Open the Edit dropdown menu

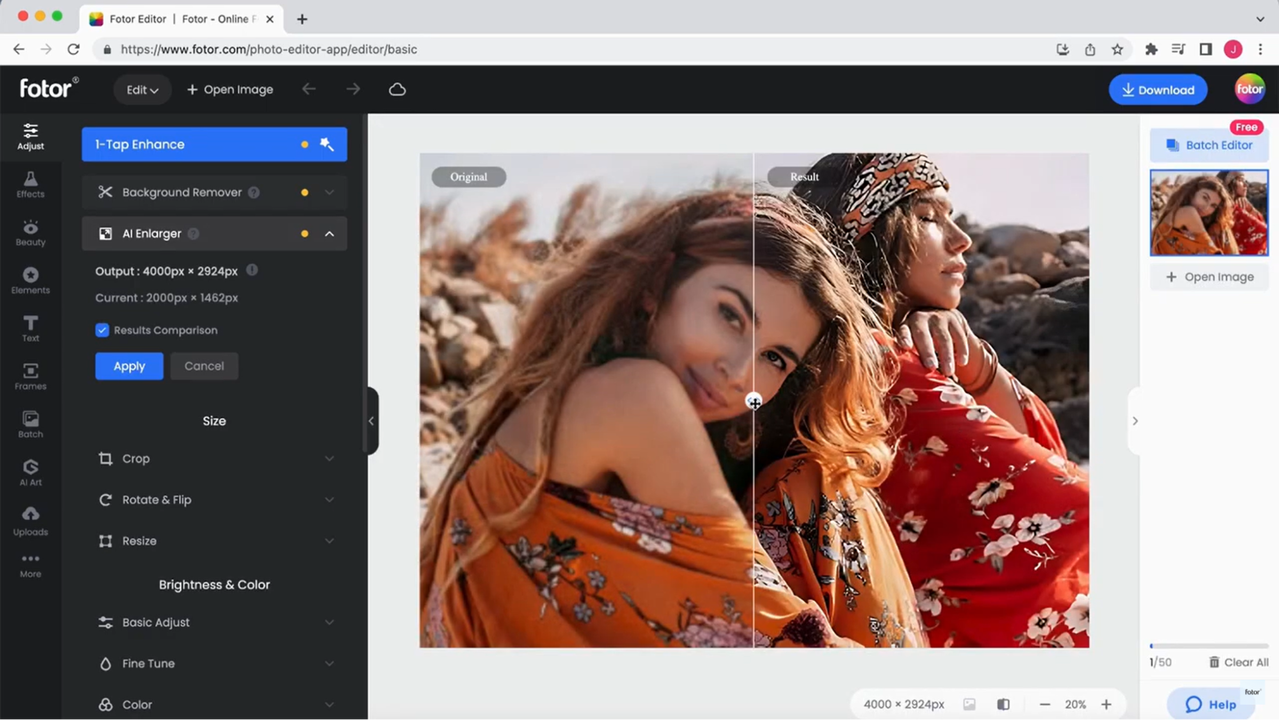coord(142,89)
